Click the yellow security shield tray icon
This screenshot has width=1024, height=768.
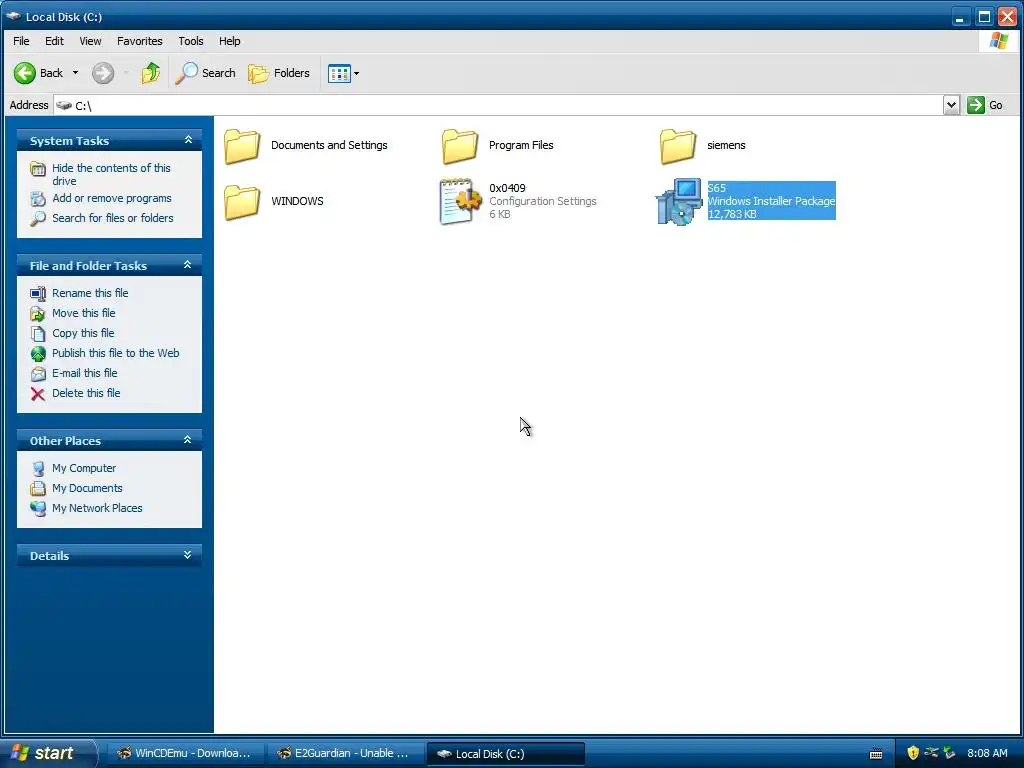pos(913,753)
